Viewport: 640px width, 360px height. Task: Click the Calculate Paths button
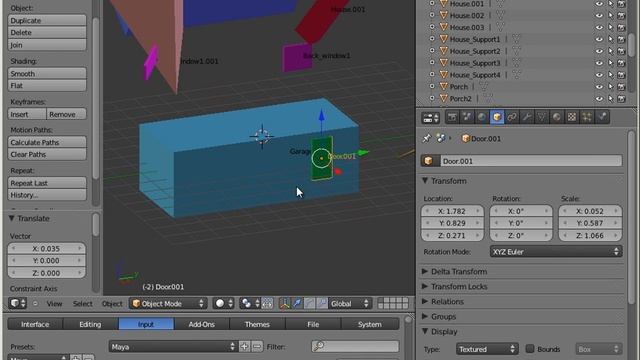click(47, 142)
